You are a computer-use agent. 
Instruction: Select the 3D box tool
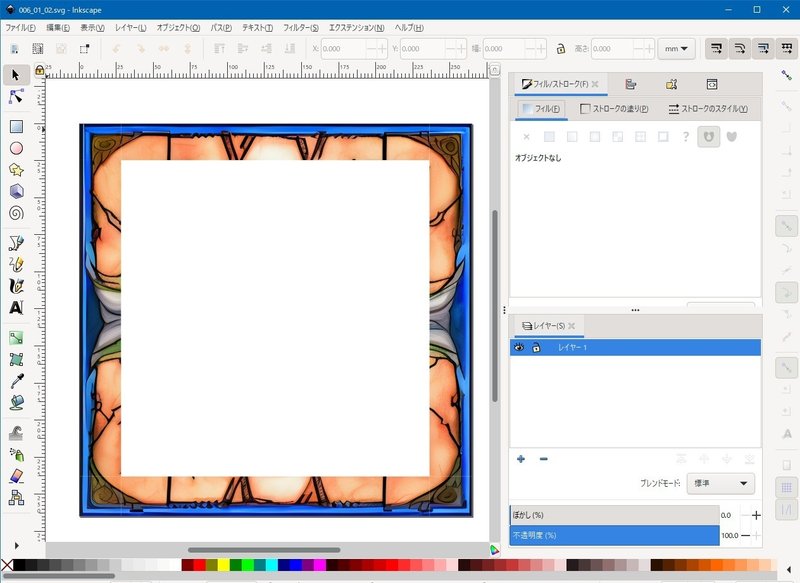point(16,191)
